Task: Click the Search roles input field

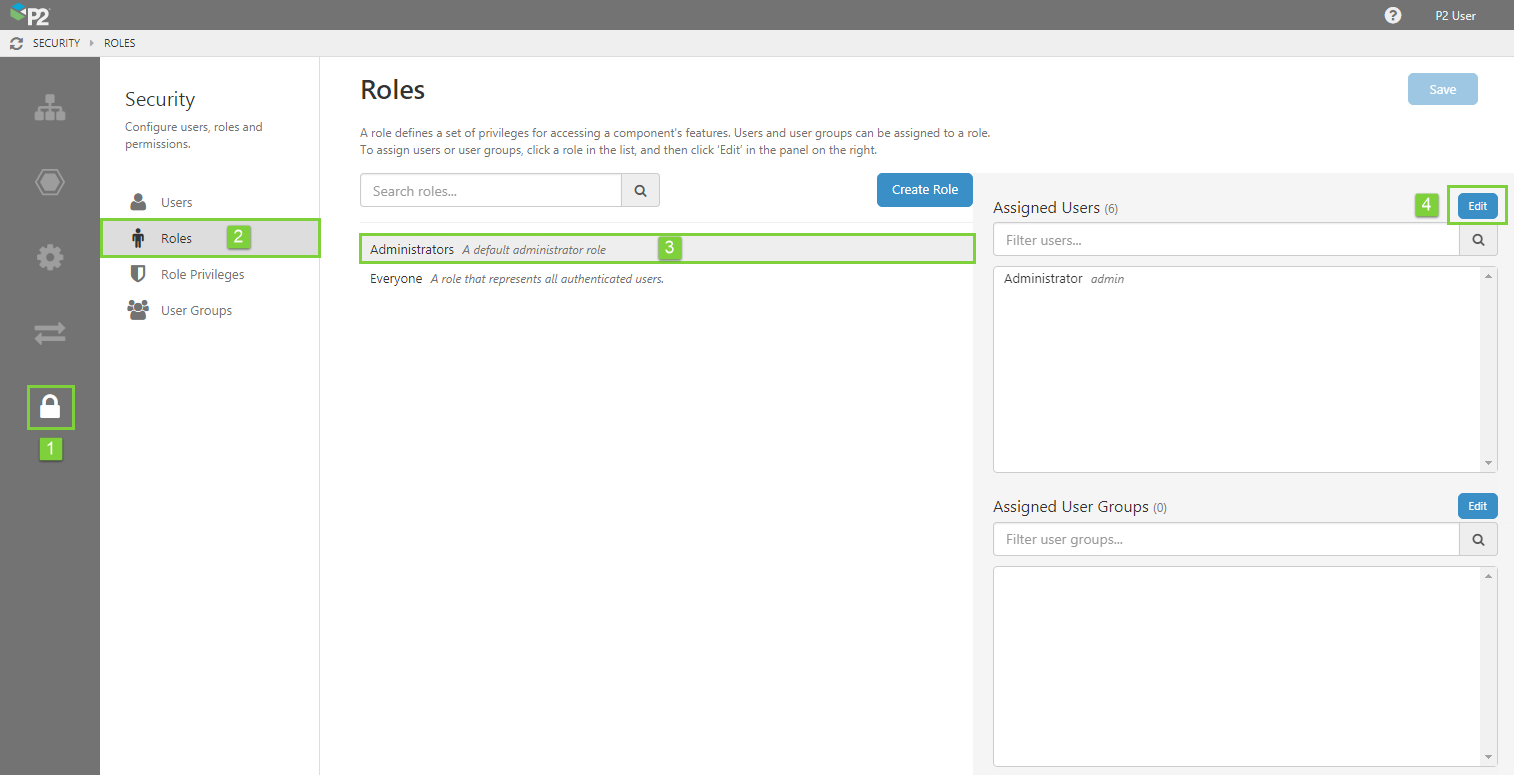Action: pyautogui.click(x=491, y=190)
